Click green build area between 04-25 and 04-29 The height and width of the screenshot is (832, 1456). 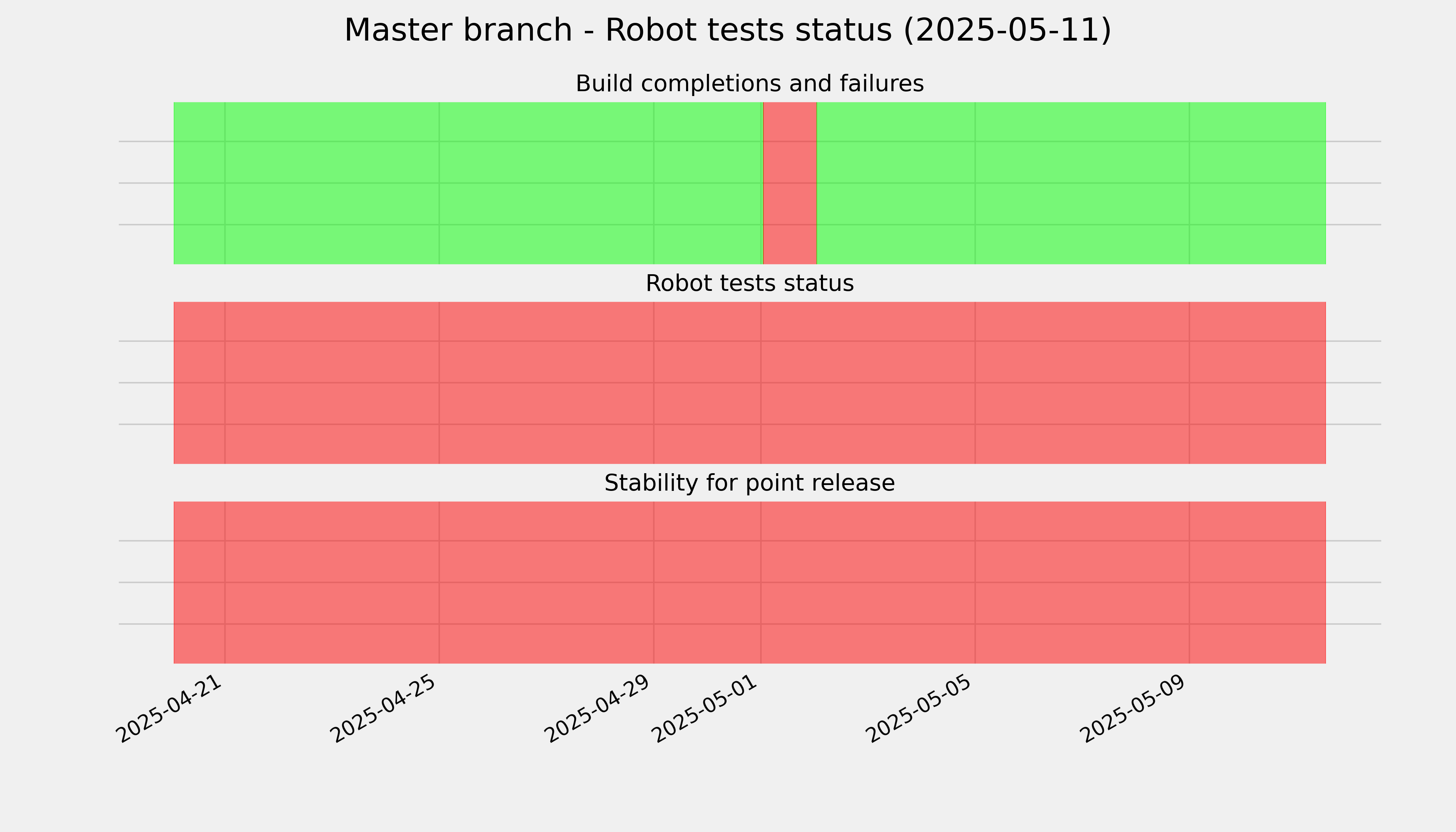coord(546,183)
